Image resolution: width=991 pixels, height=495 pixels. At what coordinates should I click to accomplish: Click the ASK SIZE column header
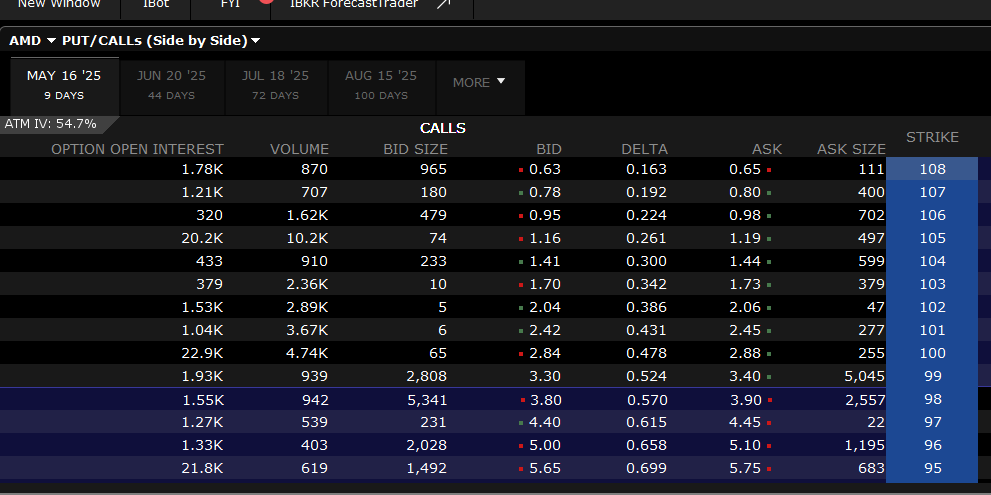851,149
